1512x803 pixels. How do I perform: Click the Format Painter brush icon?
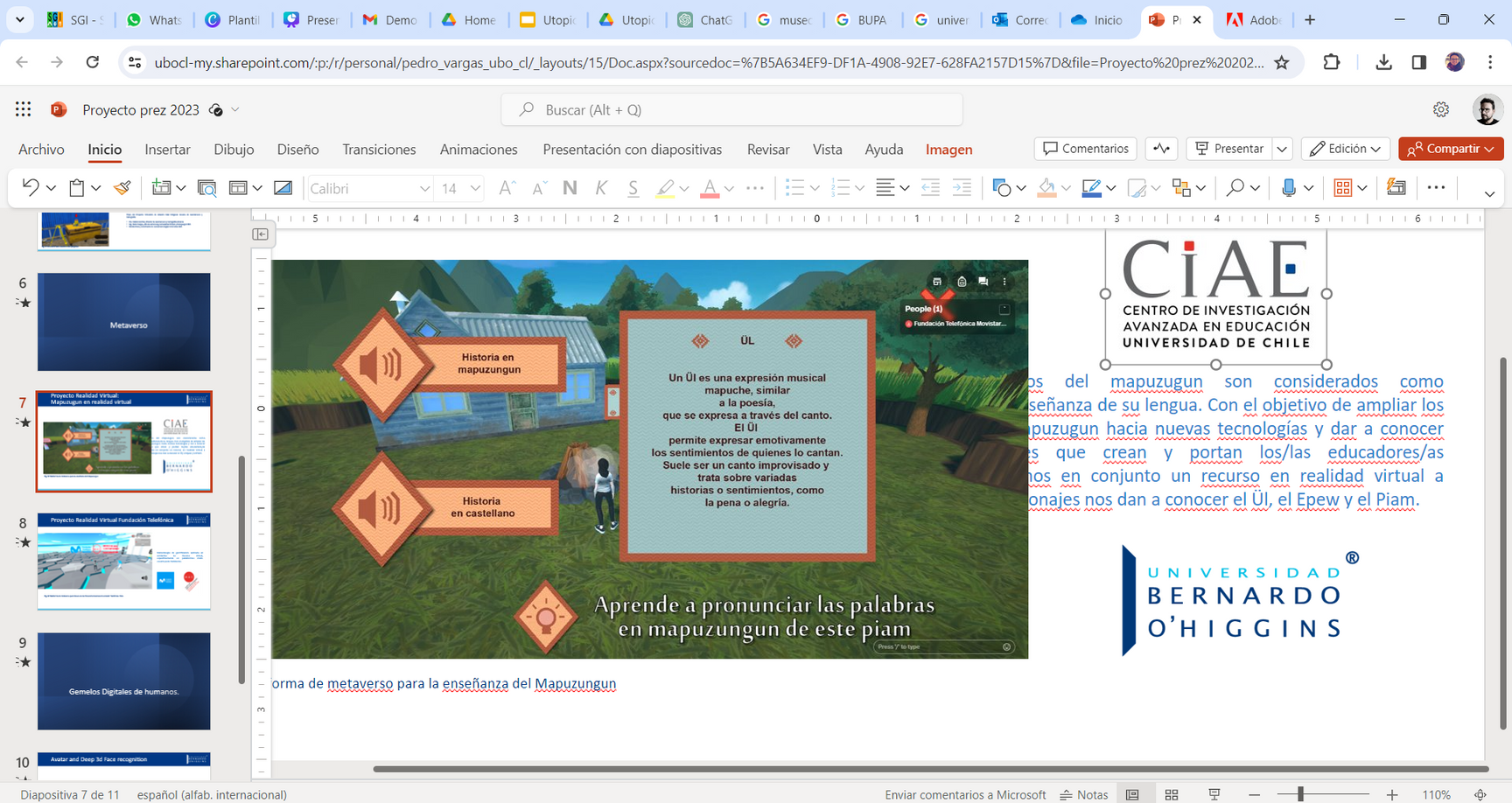122,188
